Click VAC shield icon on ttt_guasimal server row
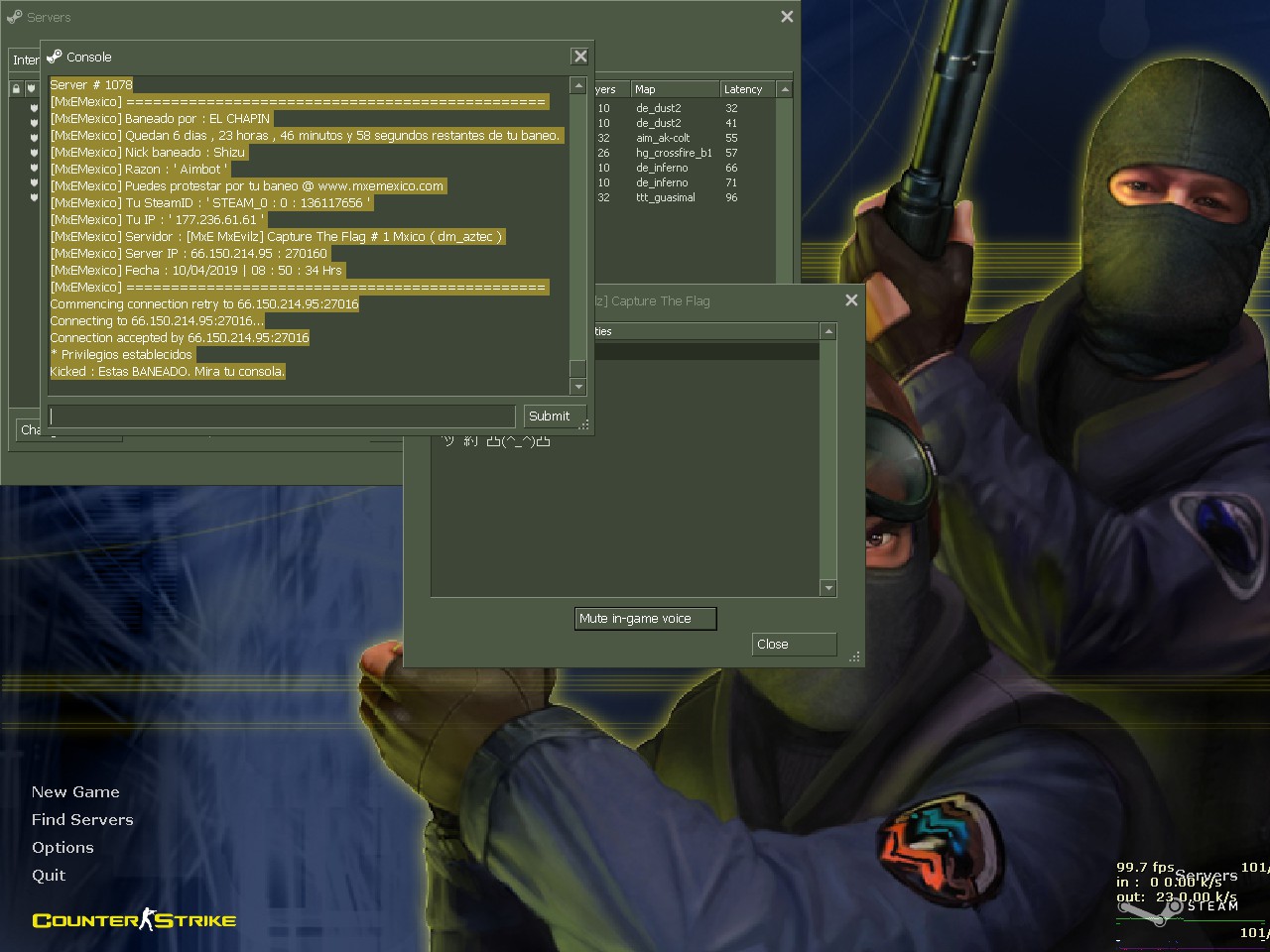 pyautogui.click(x=34, y=197)
